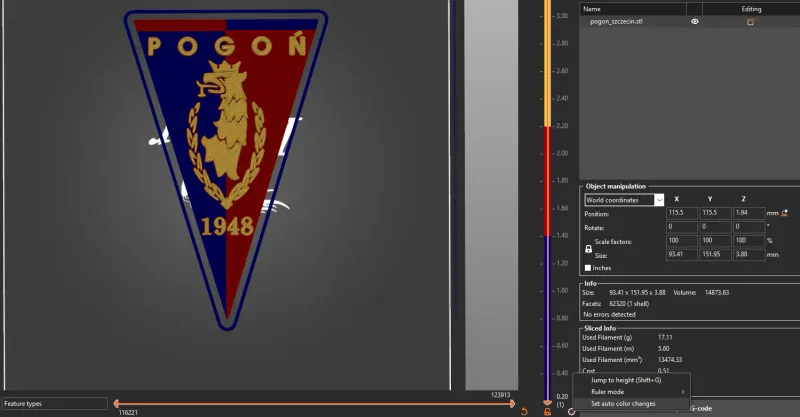Click the edit icon for pogon_szczecin.stl
800x417 pixels.
751,22
